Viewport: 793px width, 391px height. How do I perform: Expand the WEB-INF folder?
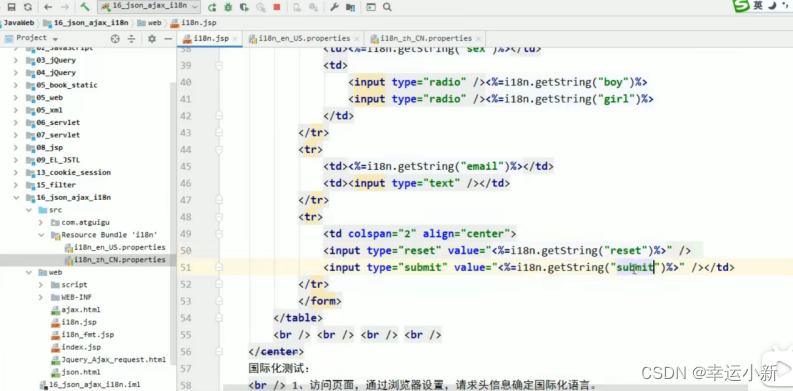(41, 297)
